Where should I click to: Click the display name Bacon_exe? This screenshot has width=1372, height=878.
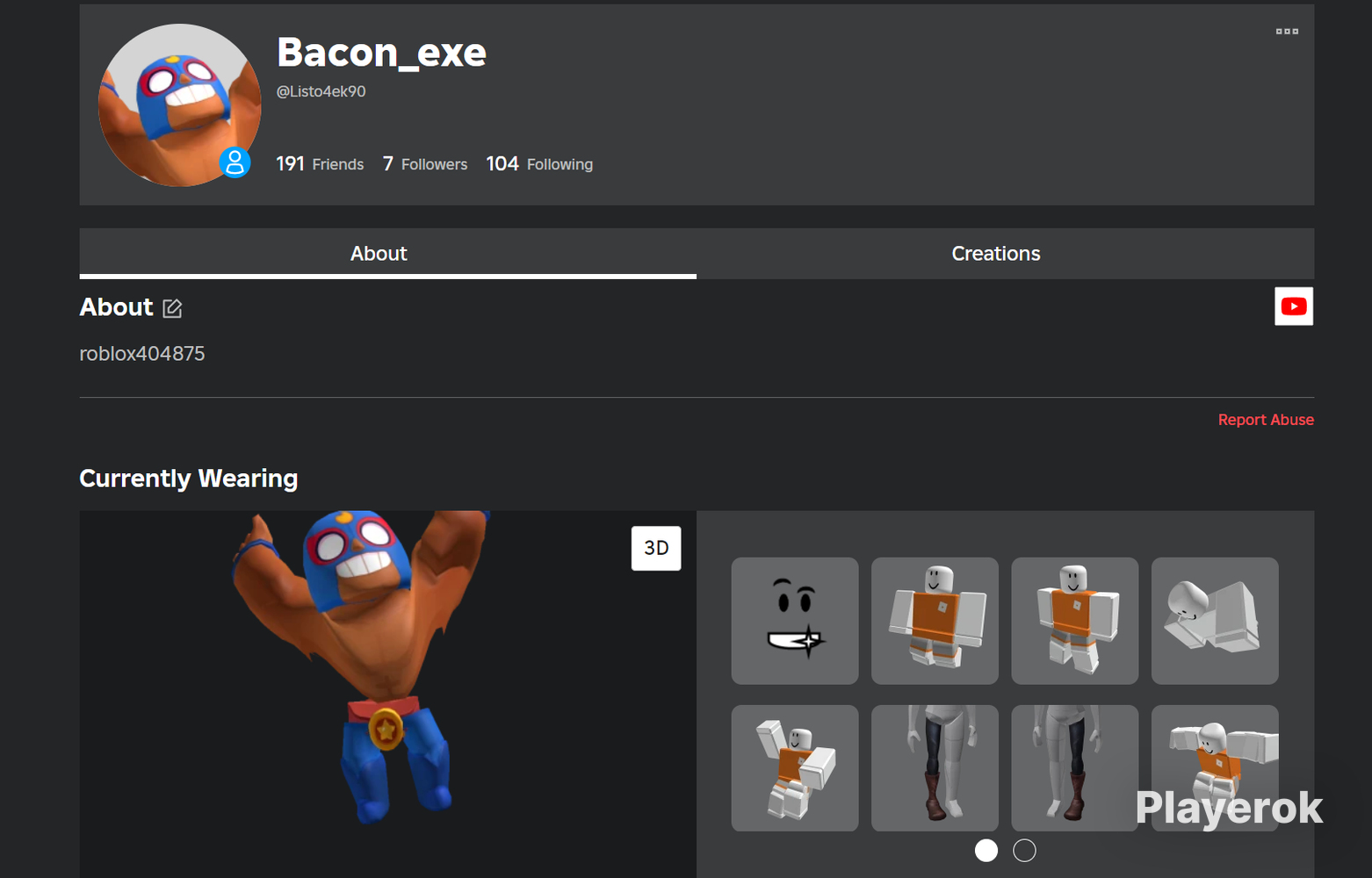pyautogui.click(x=381, y=53)
